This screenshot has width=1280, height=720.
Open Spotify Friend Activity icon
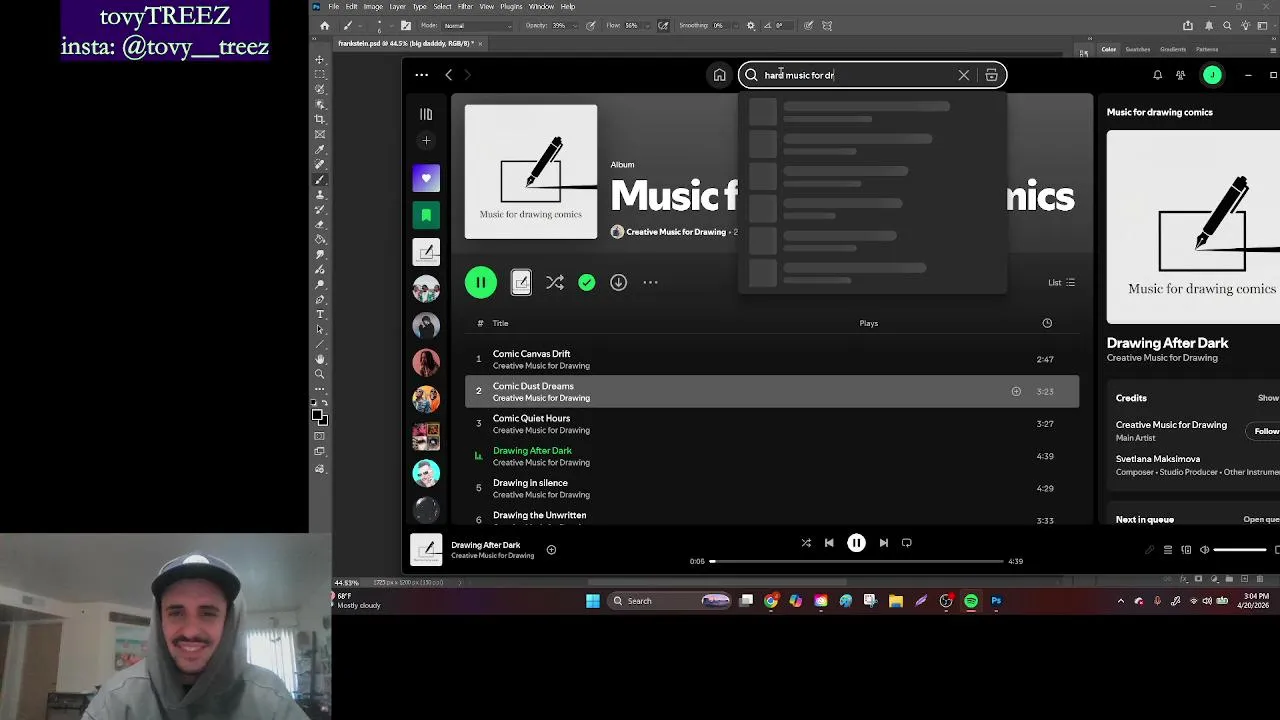tap(1180, 75)
